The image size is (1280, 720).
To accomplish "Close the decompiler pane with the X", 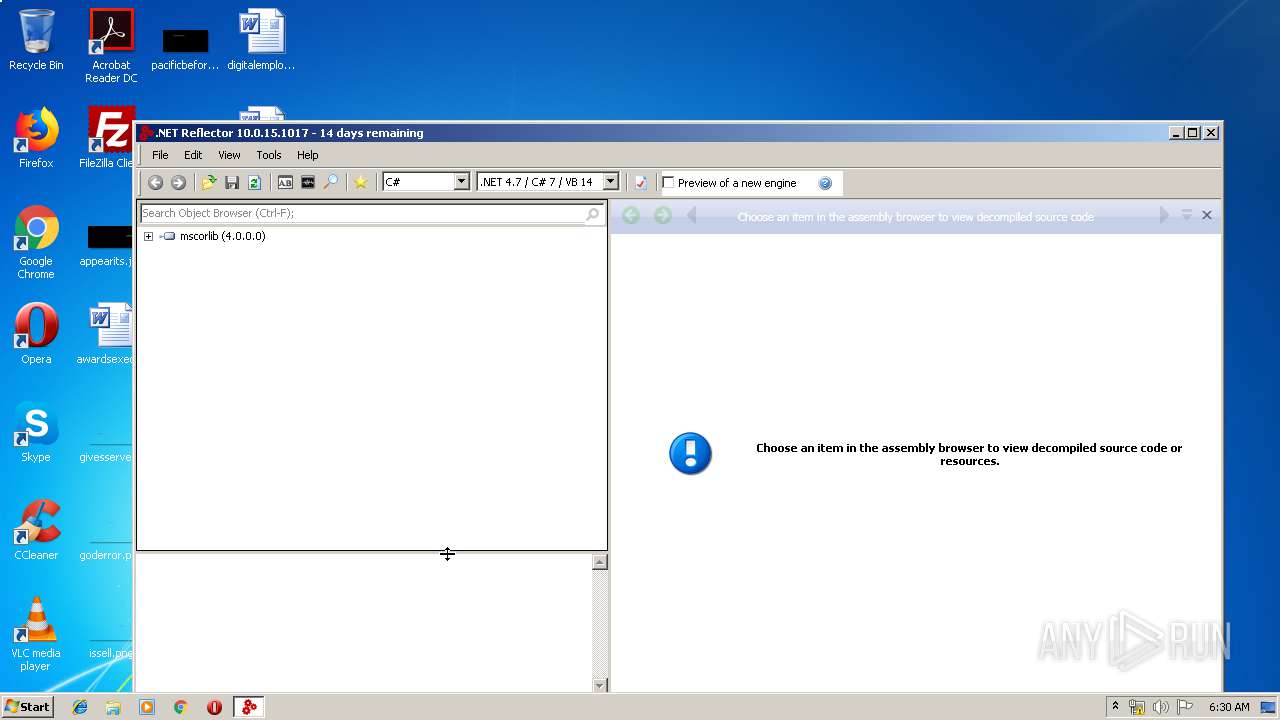I will tap(1207, 215).
